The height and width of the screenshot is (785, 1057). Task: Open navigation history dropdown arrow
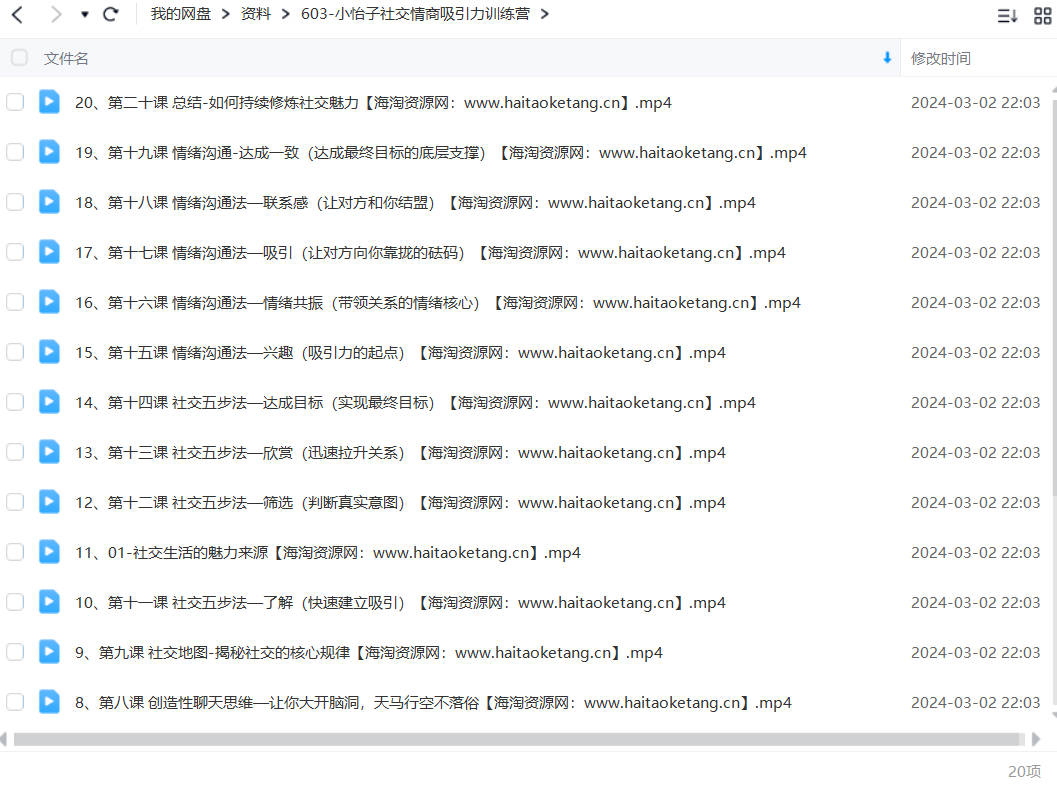(x=84, y=14)
